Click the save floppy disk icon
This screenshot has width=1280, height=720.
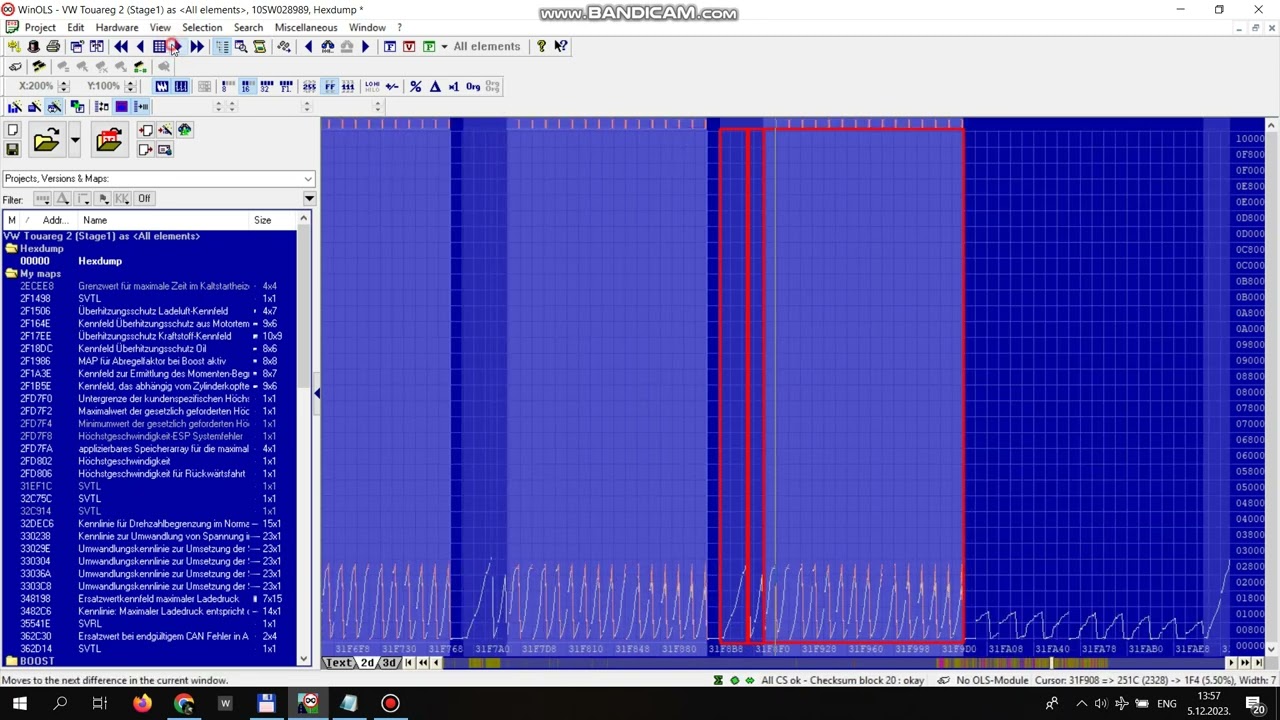click(12, 150)
